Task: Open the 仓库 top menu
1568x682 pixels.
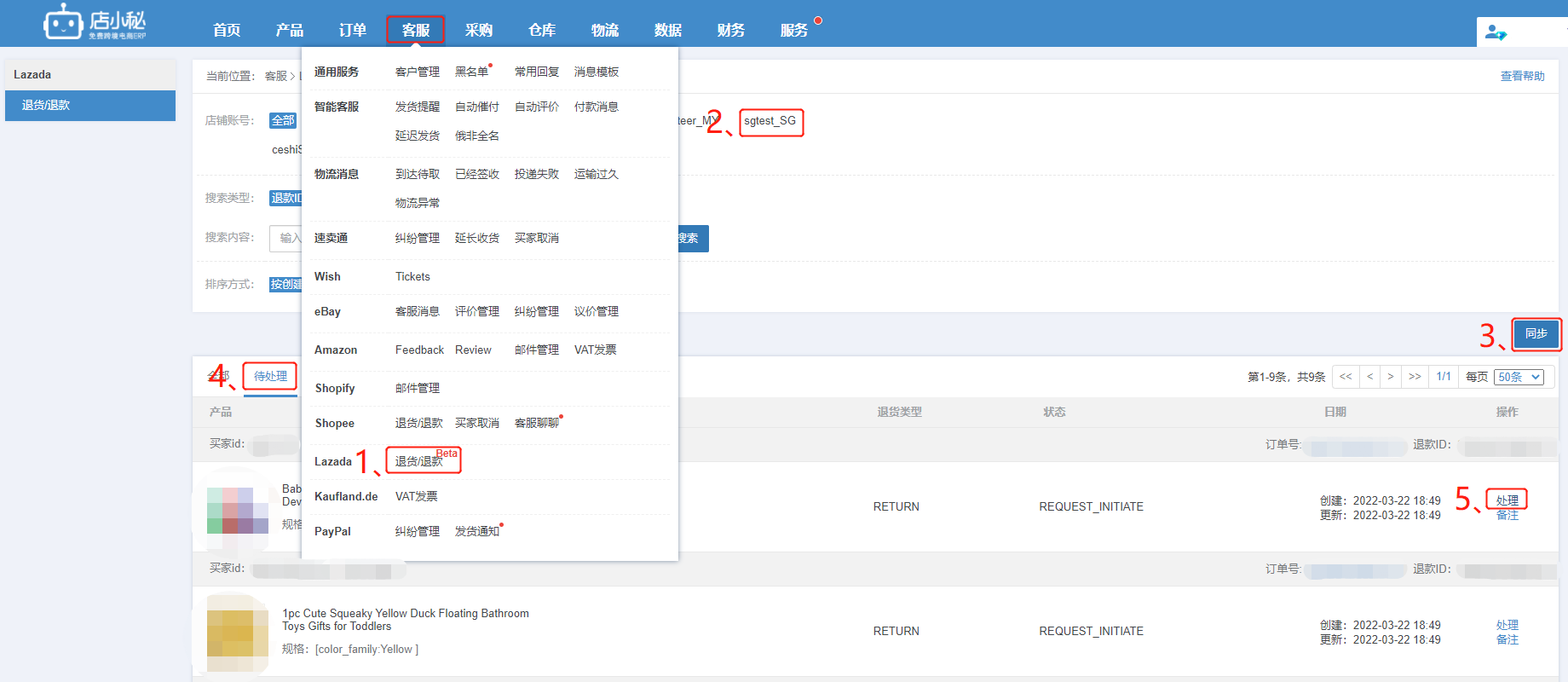Action: [542, 30]
